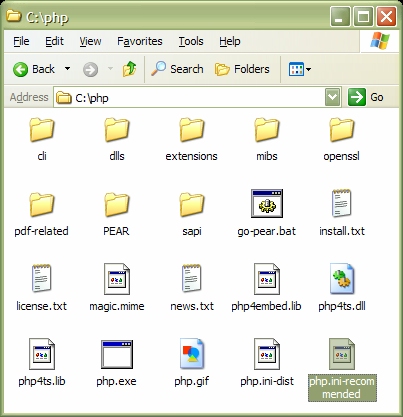Open the Favorites menu

click(140, 41)
